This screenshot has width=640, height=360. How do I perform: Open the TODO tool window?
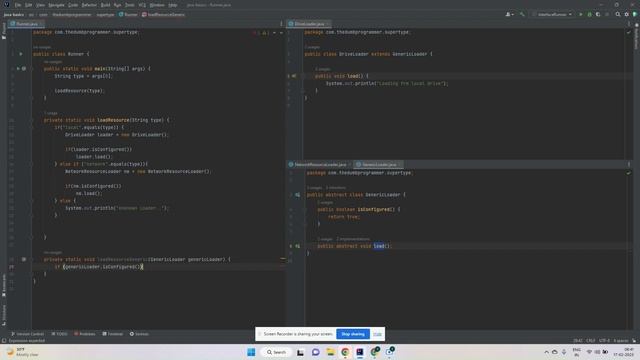click(x=60, y=334)
